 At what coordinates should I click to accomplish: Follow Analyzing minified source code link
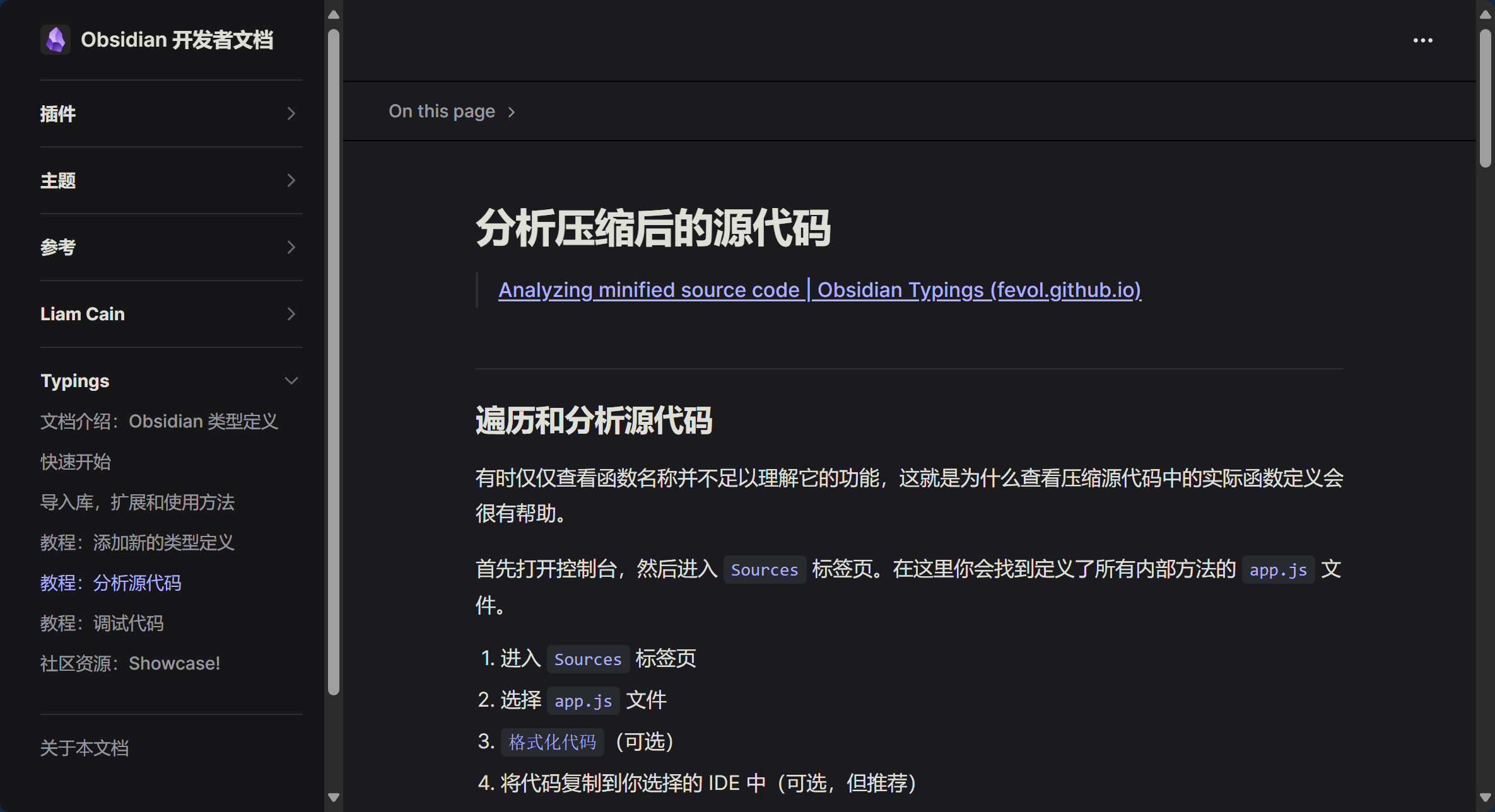tap(819, 290)
